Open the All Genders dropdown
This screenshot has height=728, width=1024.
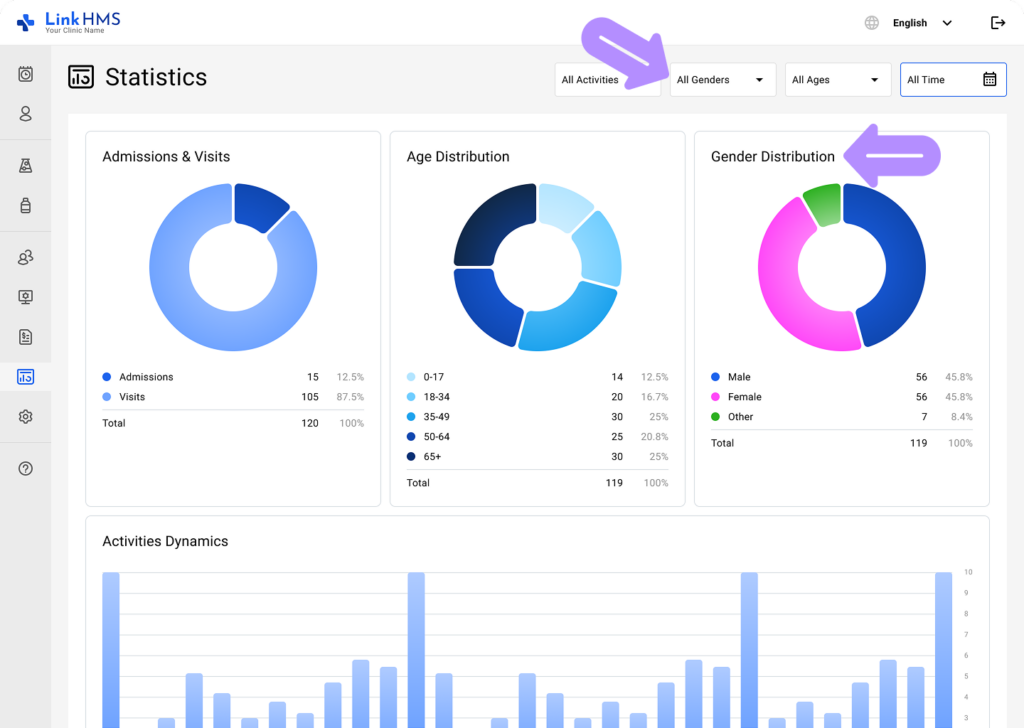tap(722, 79)
